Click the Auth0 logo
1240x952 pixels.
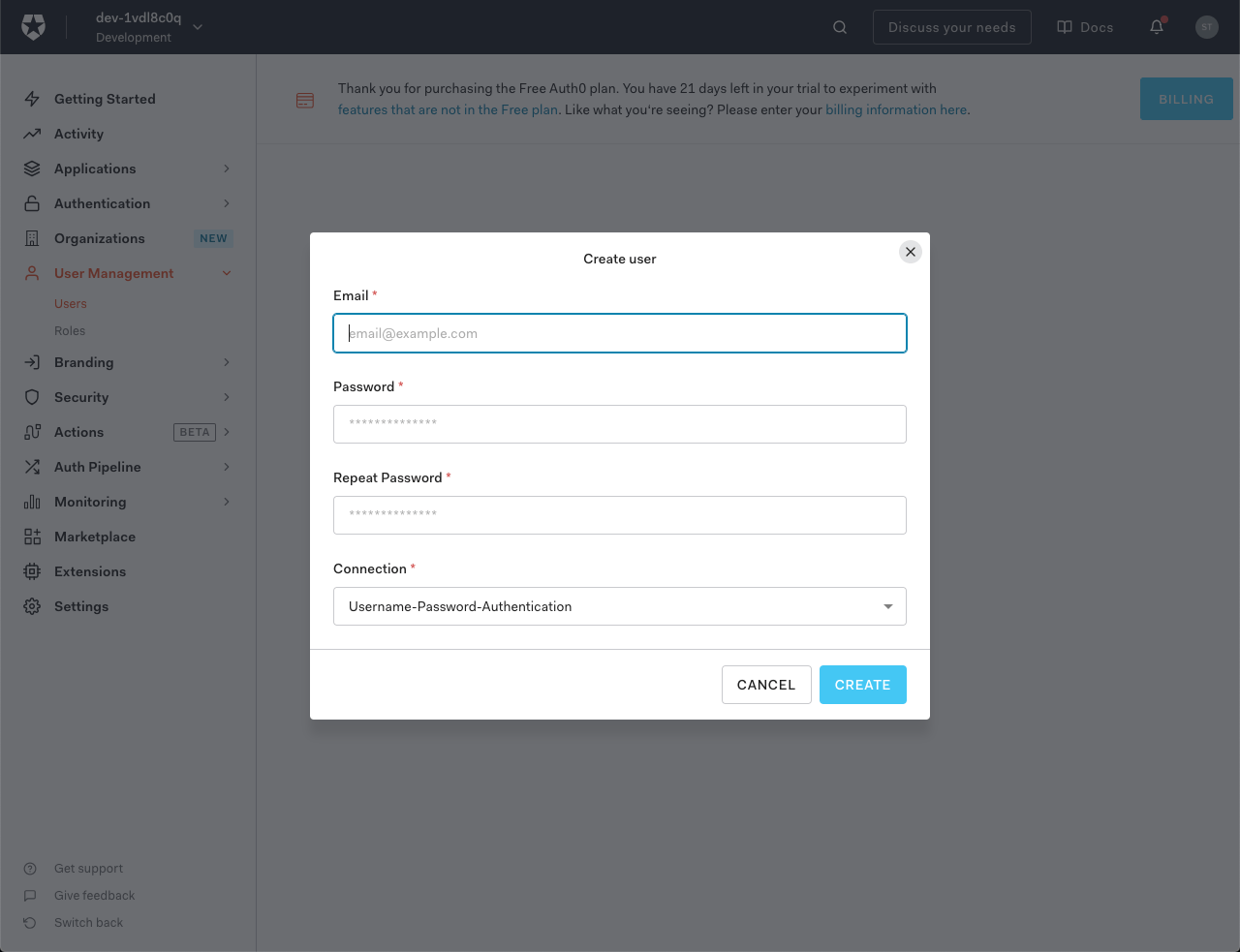33,26
